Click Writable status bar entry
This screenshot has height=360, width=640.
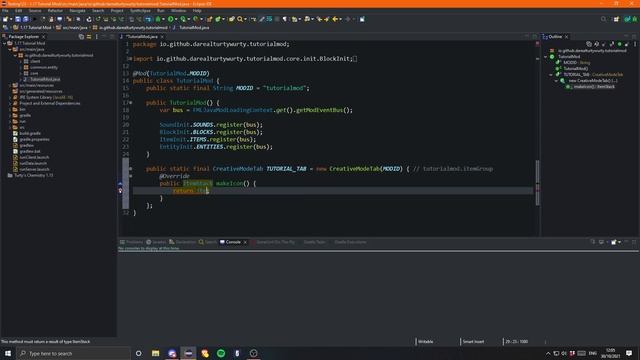click(x=426, y=342)
